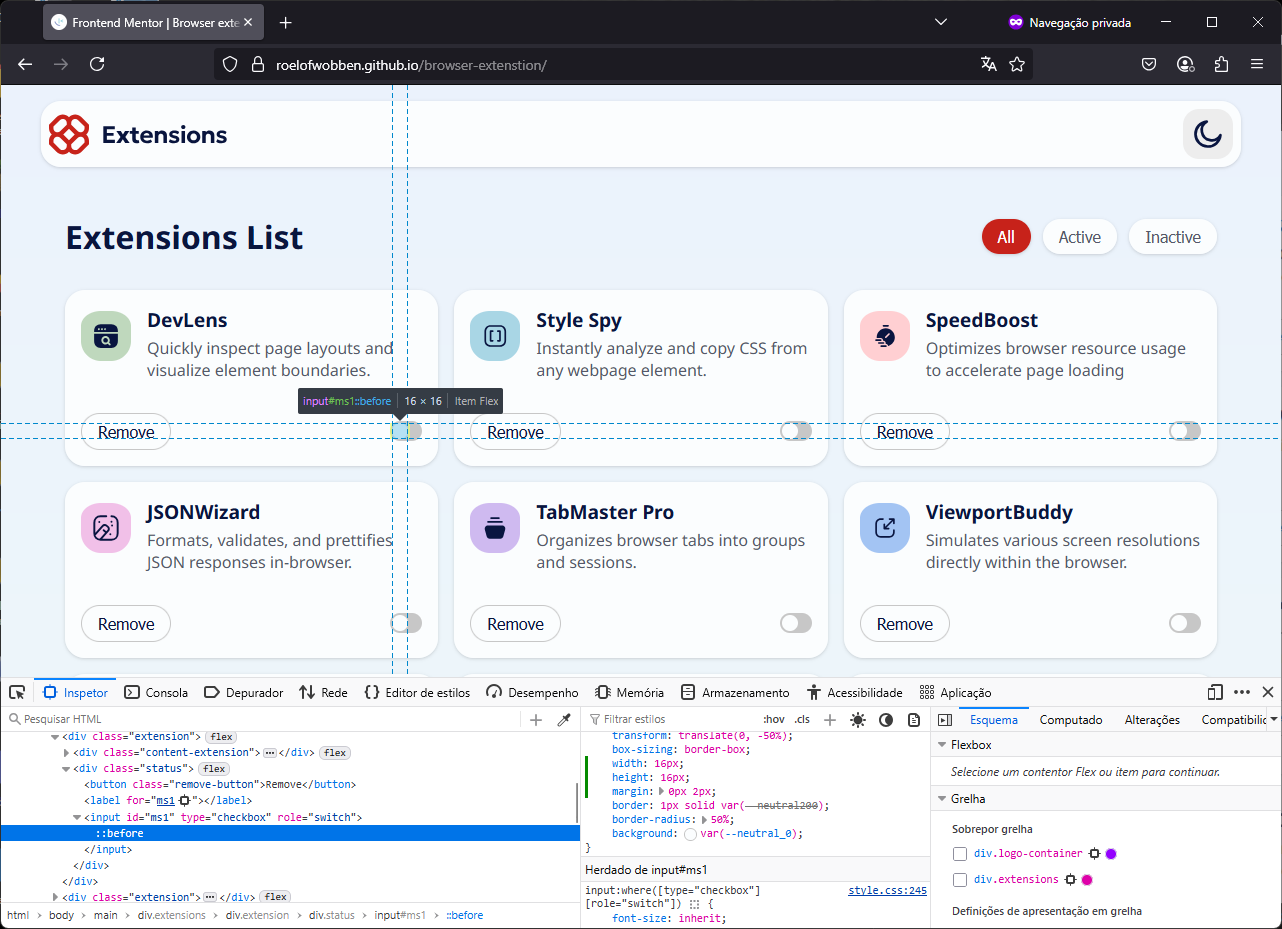The width and height of the screenshot is (1282, 929).
Task: Check the div.extensions grid overlay checkbox
Action: [960, 880]
